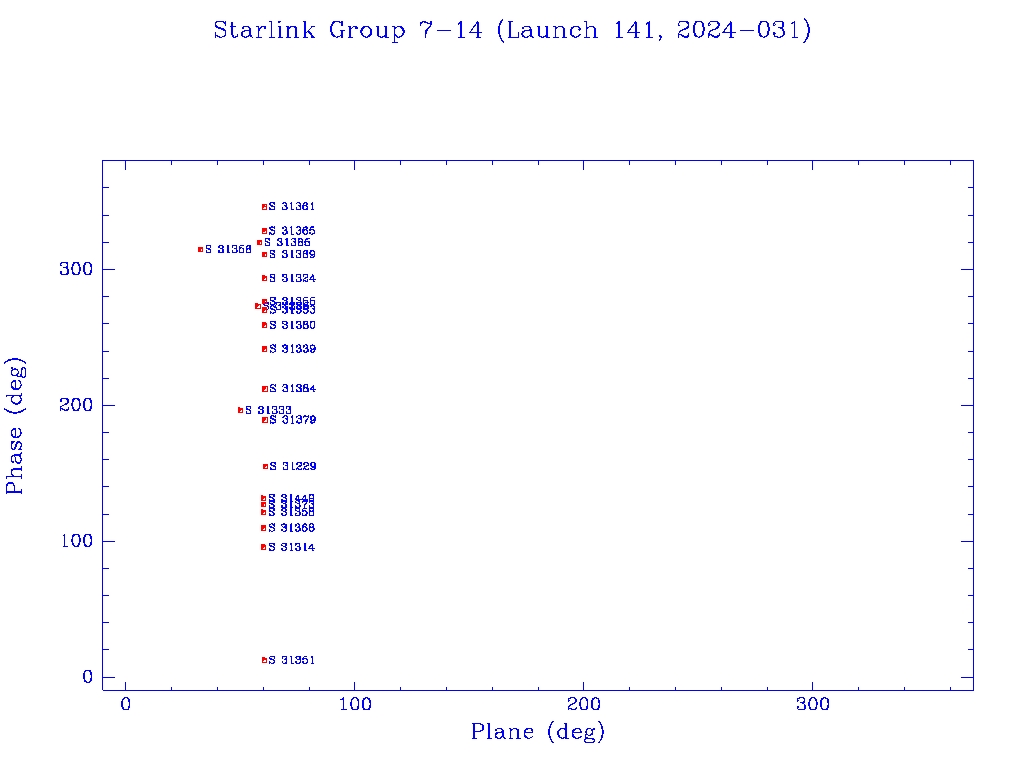Click the red marker beside S 31333
The image size is (1024, 768).
pos(240,410)
